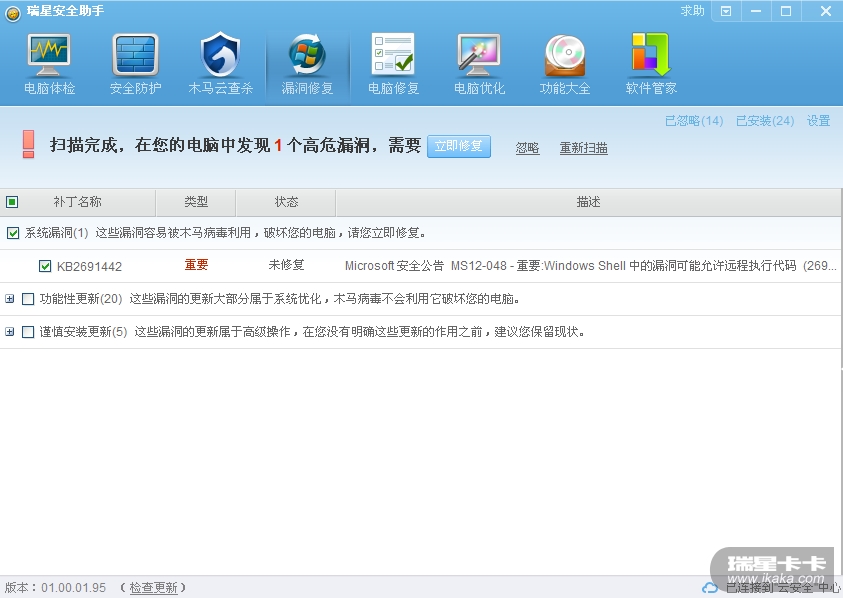Check the 功能性更新(20) group checkbox

[28, 299]
